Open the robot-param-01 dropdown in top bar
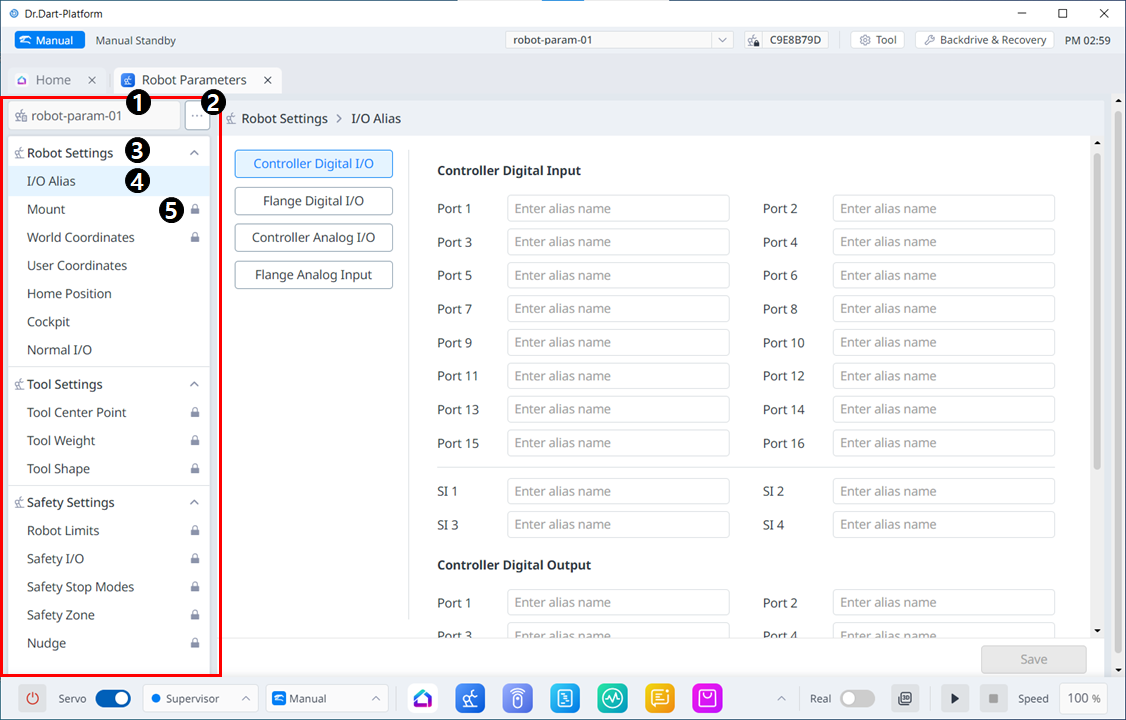1126x720 pixels. pyautogui.click(x=622, y=40)
